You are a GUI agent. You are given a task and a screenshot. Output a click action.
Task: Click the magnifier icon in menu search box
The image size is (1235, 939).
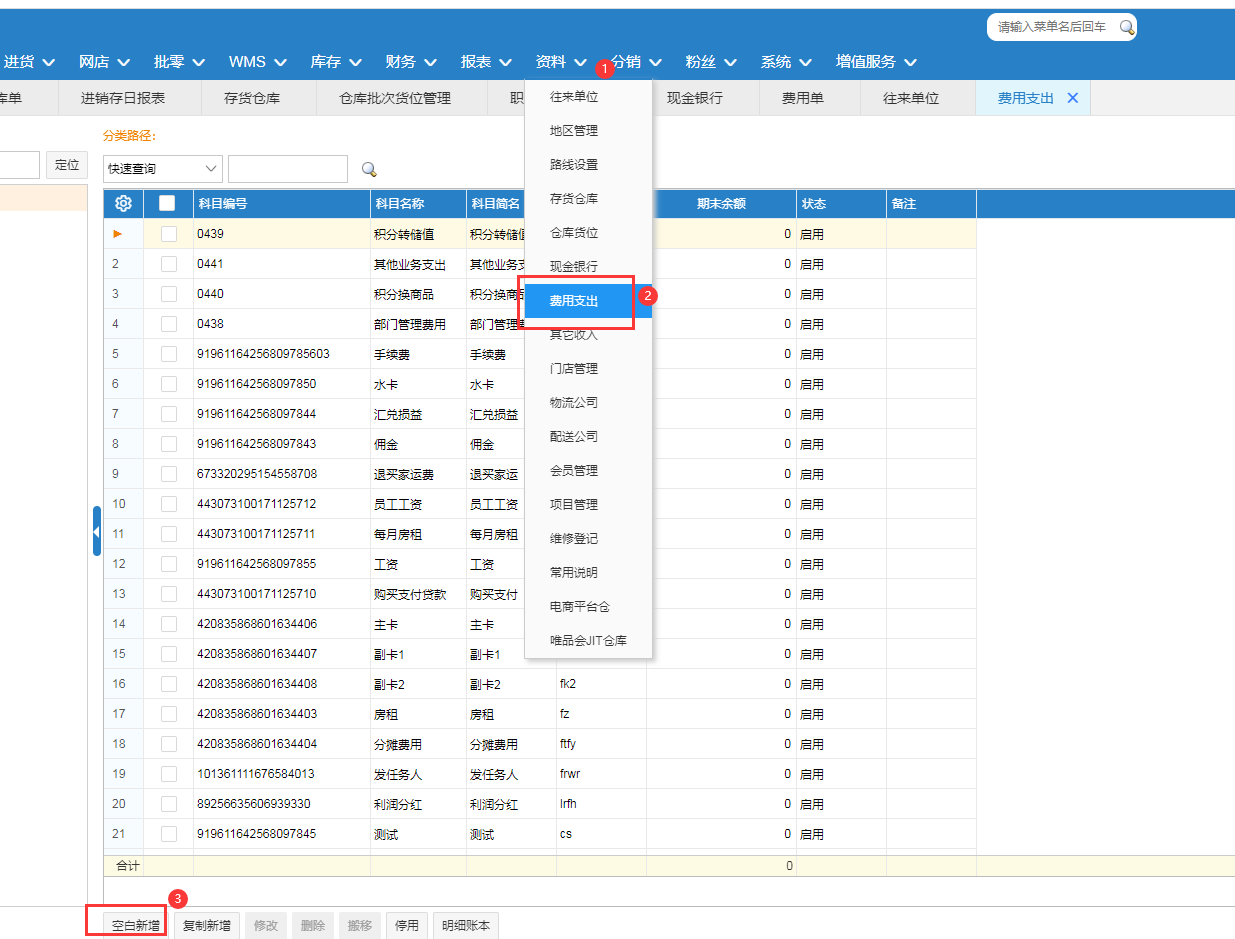[1126, 27]
